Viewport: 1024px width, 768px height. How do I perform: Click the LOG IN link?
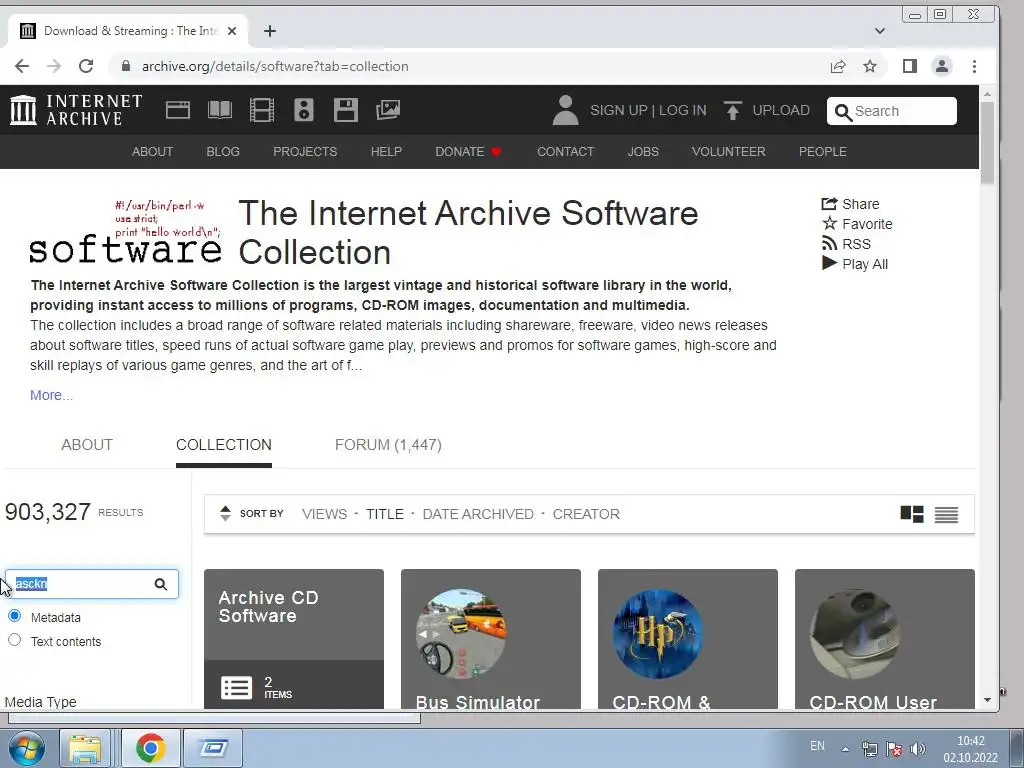[x=682, y=110]
